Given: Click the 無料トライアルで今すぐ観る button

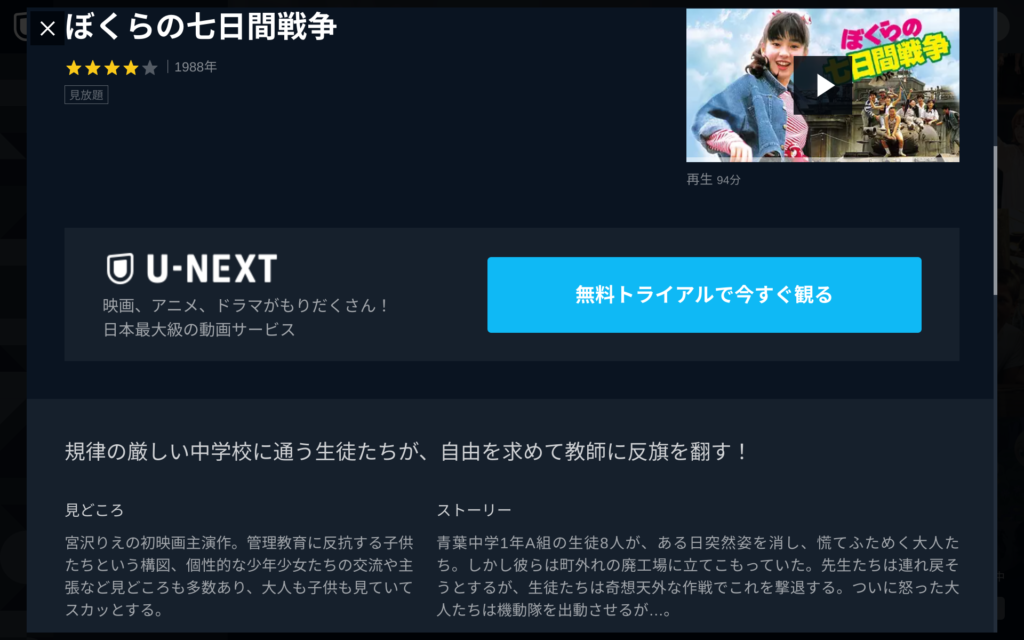Looking at the screenshot, I should point(704,295).
